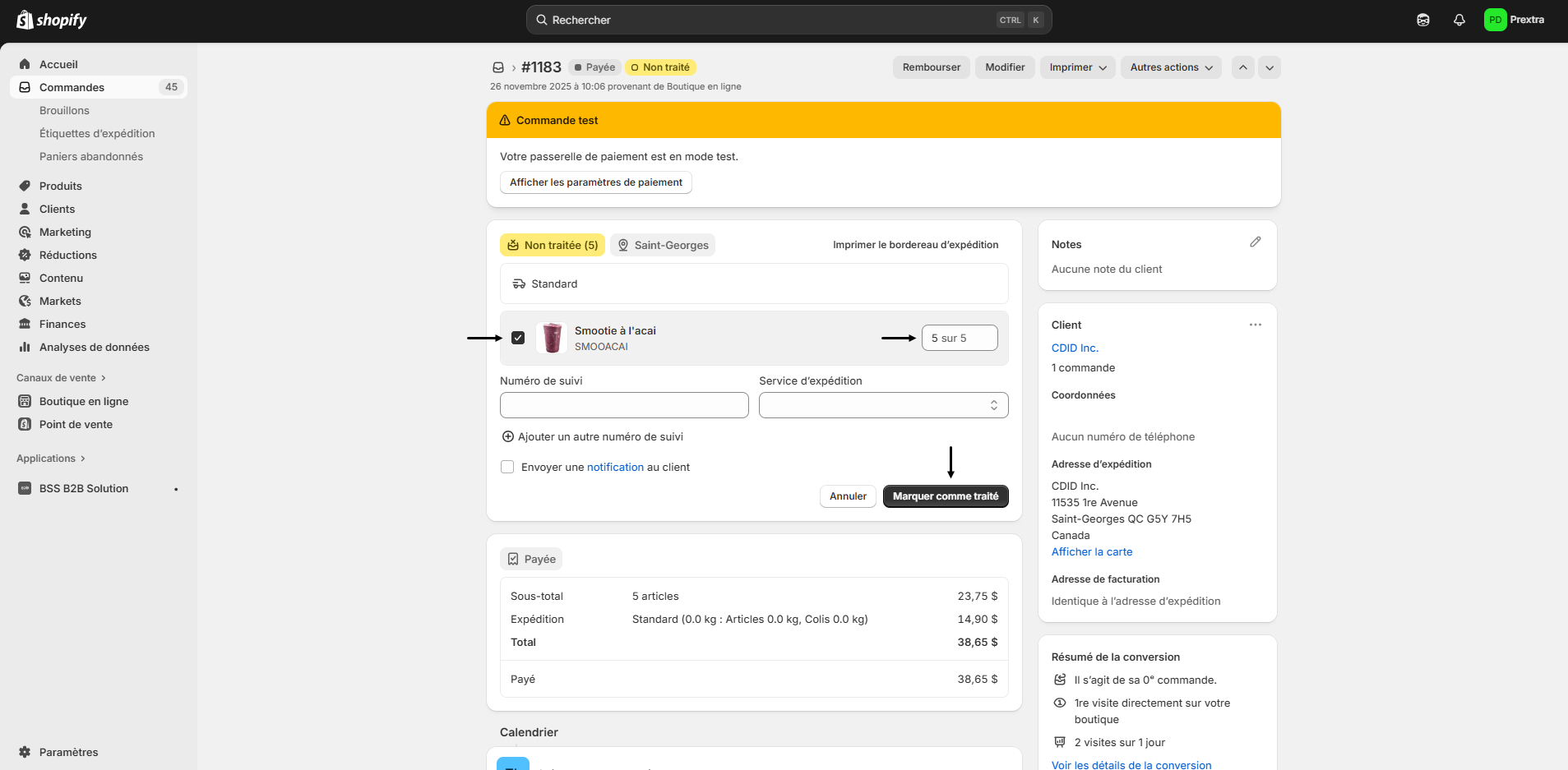Click the Marquer comme traité button
1568x770 pixels.
945,496
